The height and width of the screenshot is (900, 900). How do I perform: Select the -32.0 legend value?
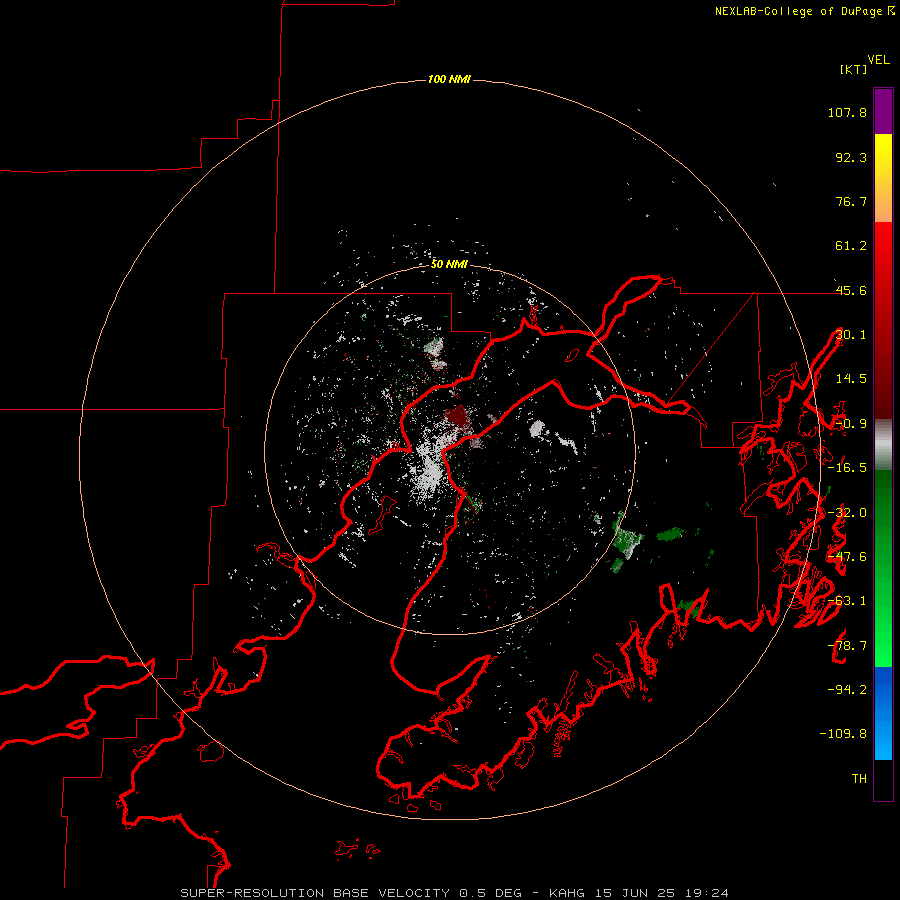click(x=847, y=513)
